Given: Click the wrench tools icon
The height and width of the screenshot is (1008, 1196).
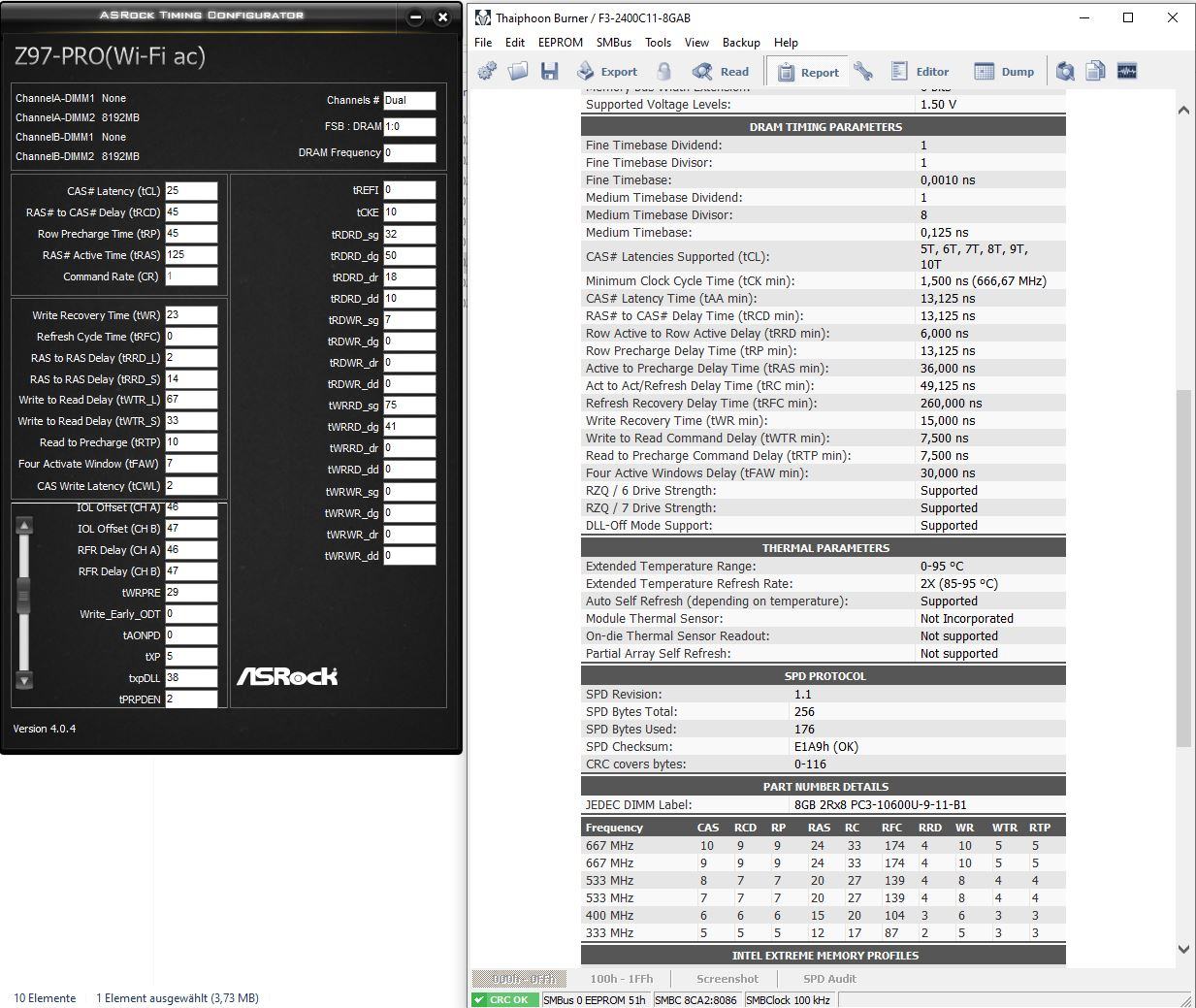Looking at the screenshot, I should (862, 71).
